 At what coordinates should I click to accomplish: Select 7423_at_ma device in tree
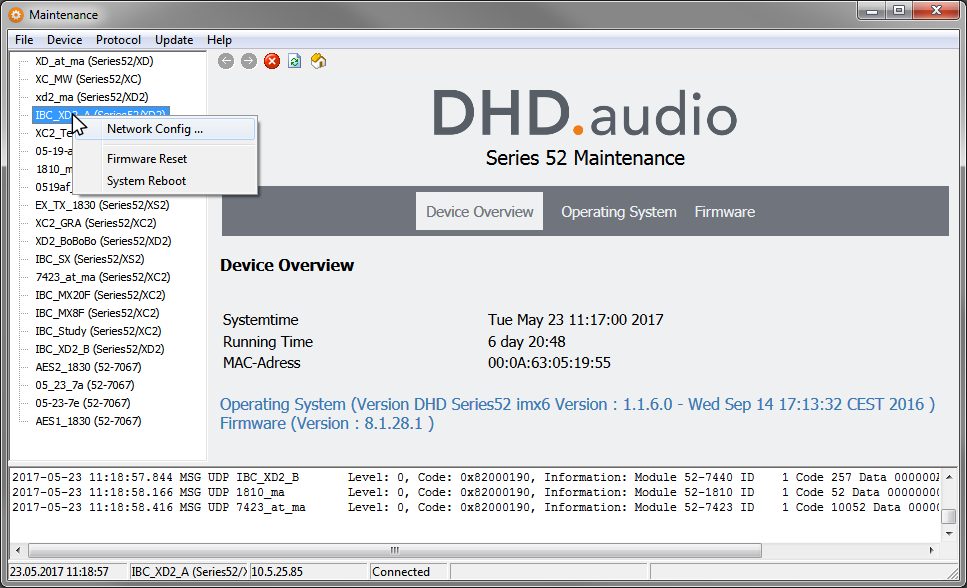pyautogui.click(x=102, y=277)
